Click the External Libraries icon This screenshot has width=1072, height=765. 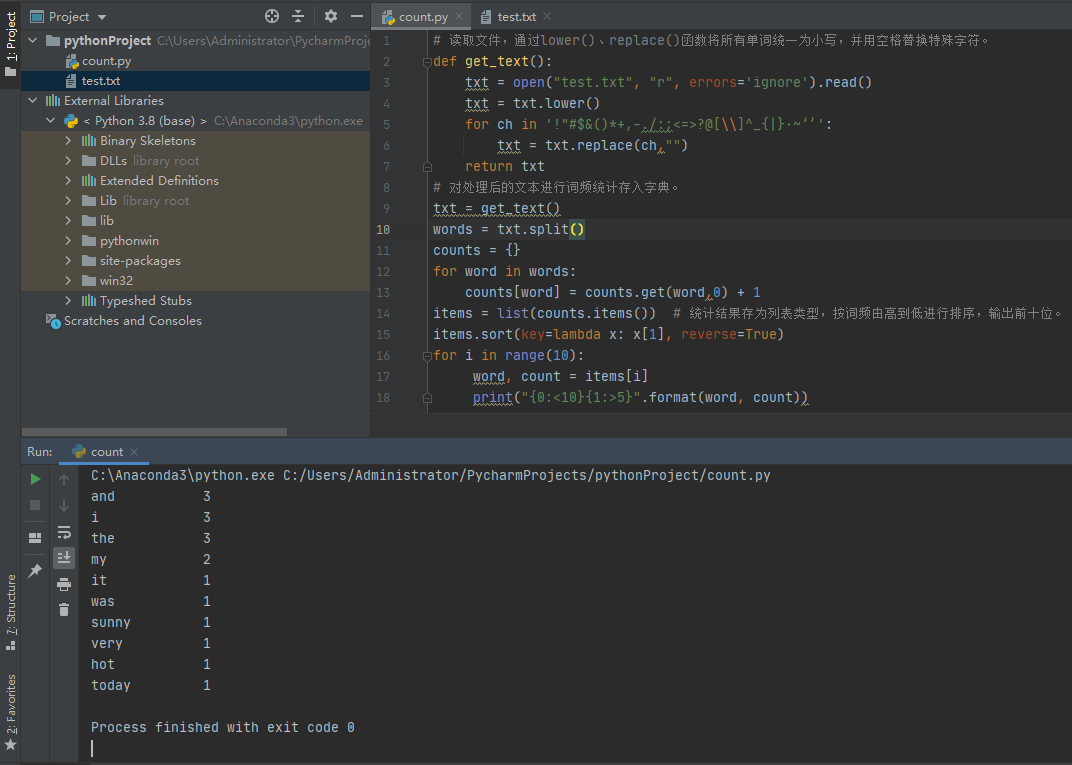point(53,100)
